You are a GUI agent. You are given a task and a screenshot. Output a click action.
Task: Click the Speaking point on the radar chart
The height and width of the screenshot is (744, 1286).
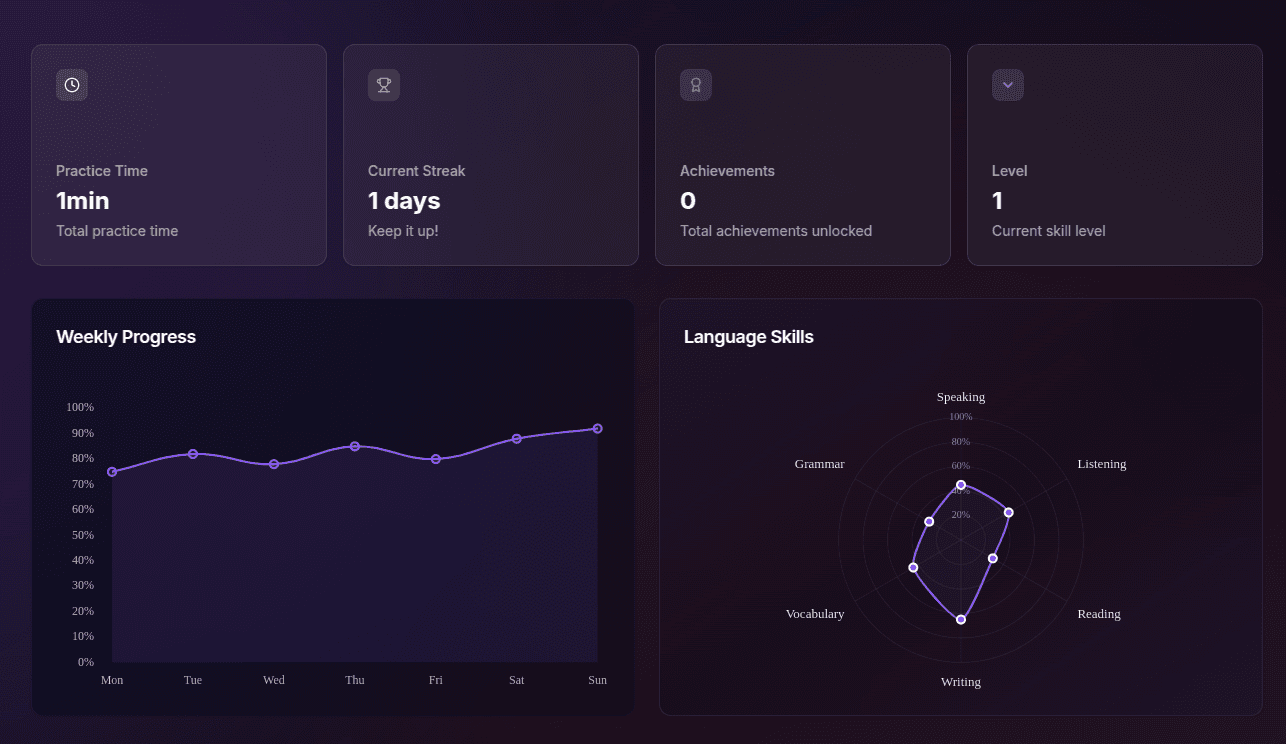tap(961, 485)
